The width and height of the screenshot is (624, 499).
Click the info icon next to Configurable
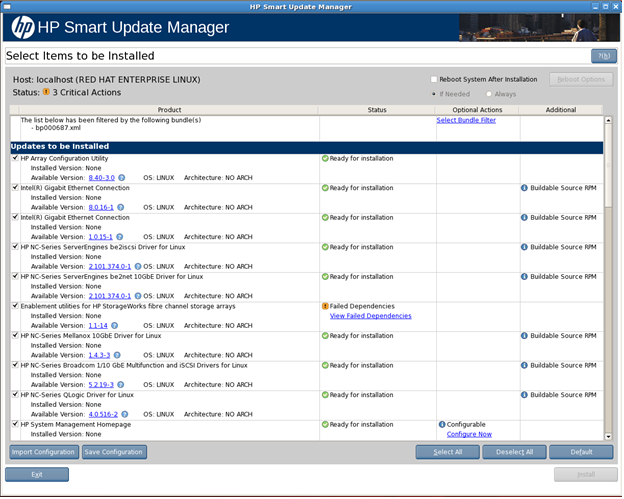(442, 424)
